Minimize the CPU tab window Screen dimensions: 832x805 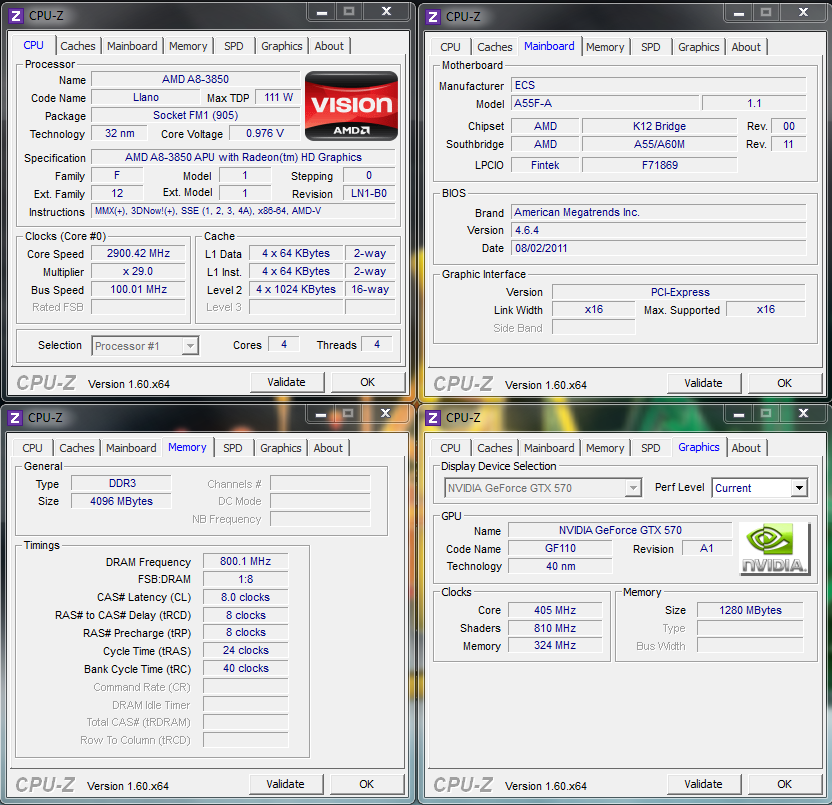click(x=319, y=12)
